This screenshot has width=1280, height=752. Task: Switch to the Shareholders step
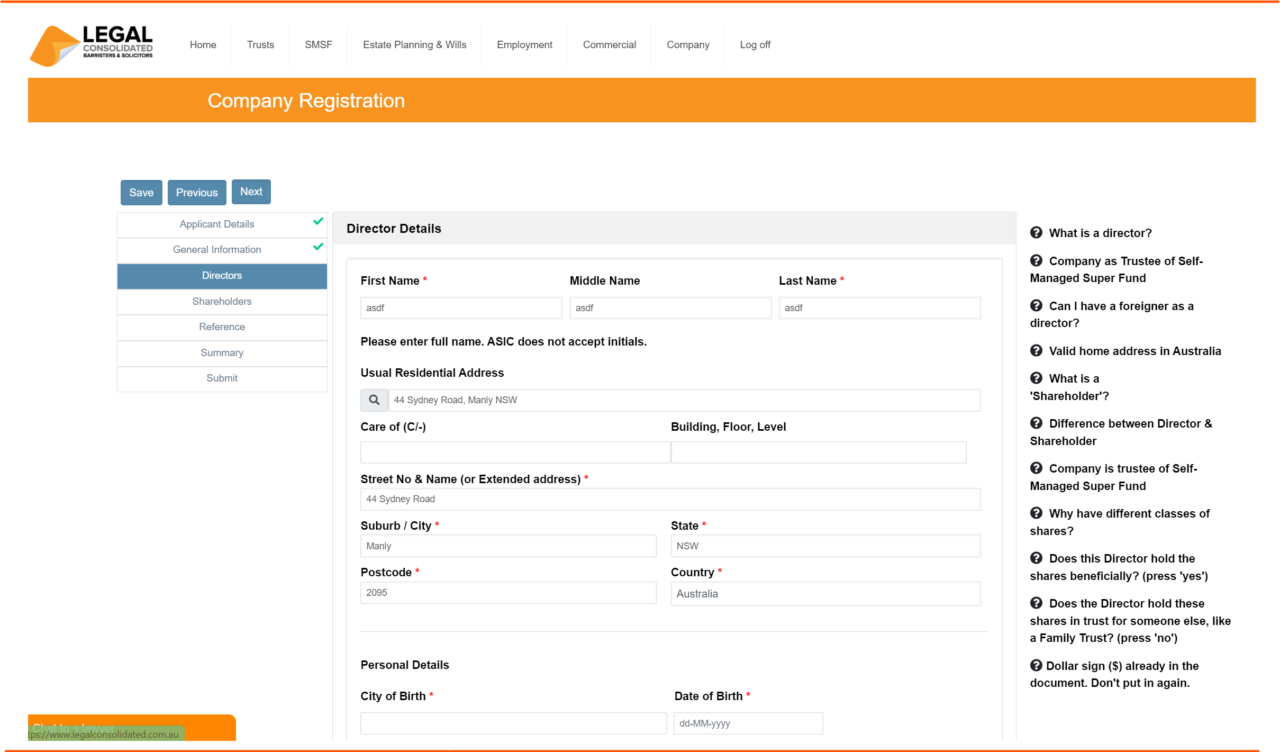[x=221, y=301]
